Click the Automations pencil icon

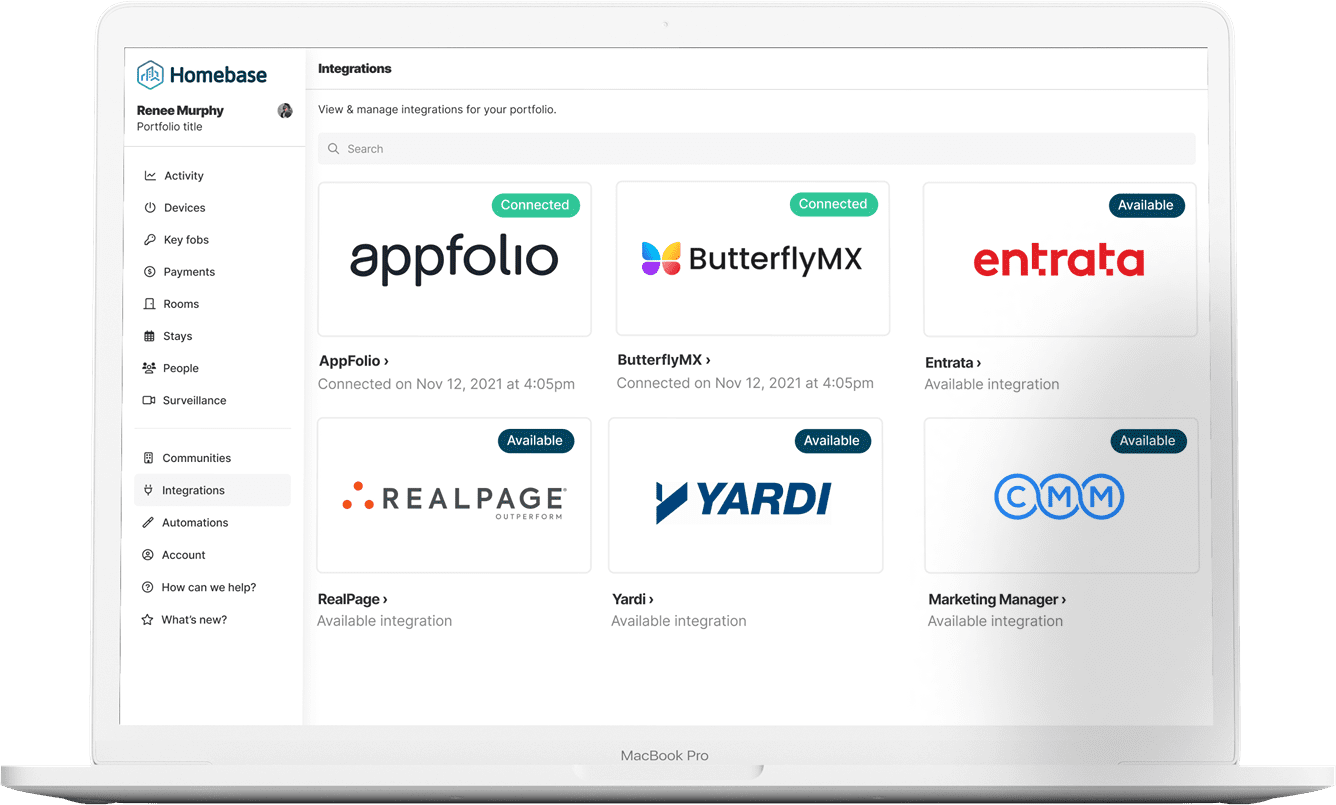coord(148,522)
